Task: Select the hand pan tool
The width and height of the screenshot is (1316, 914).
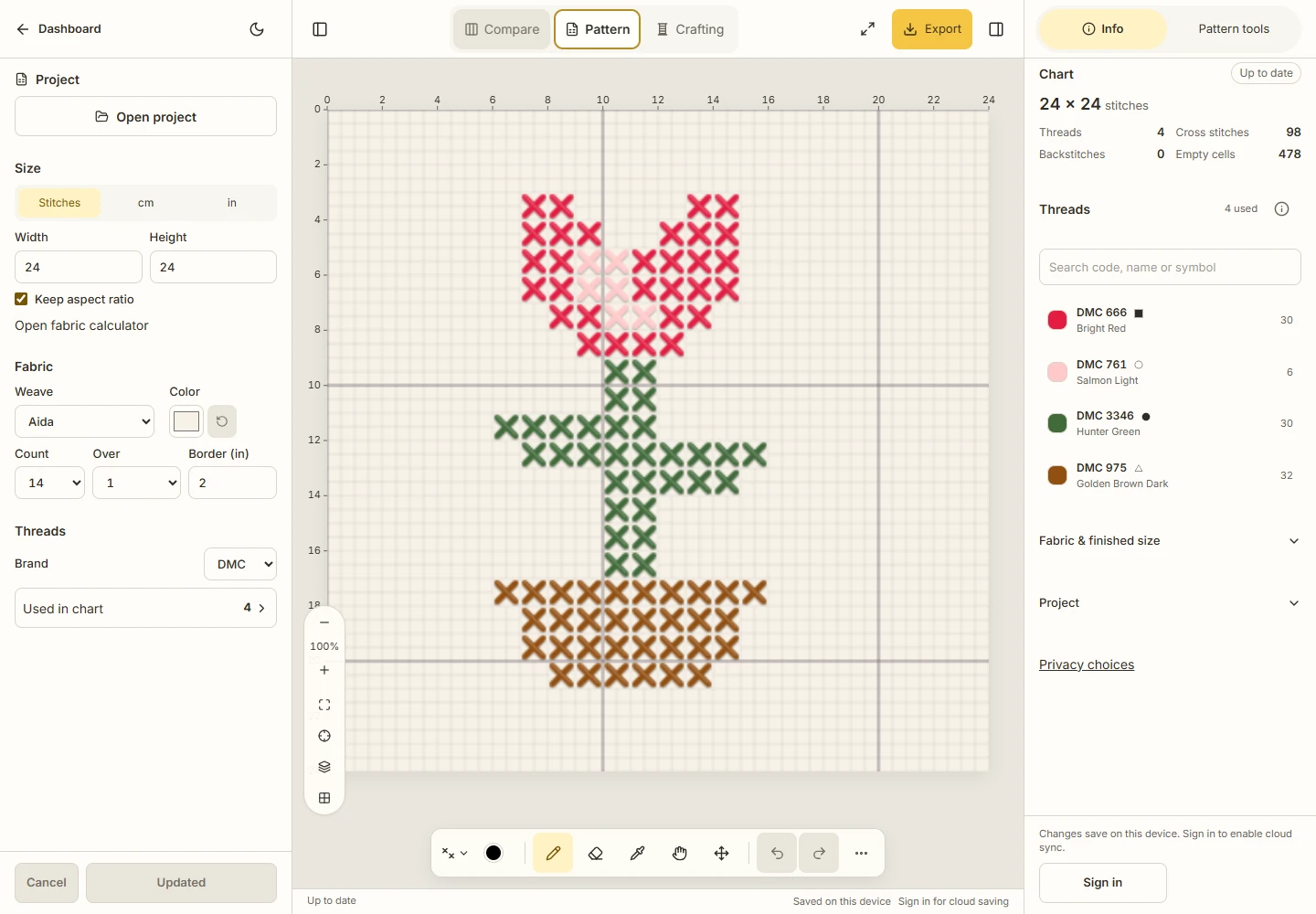Action: click(679, 853)
